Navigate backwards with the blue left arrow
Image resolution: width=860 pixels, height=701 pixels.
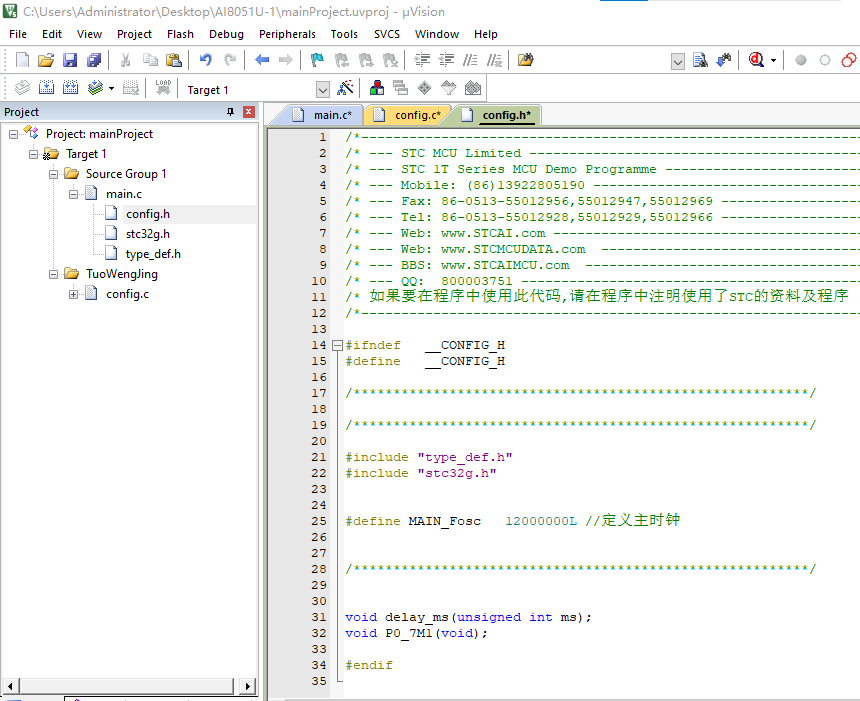262,60
